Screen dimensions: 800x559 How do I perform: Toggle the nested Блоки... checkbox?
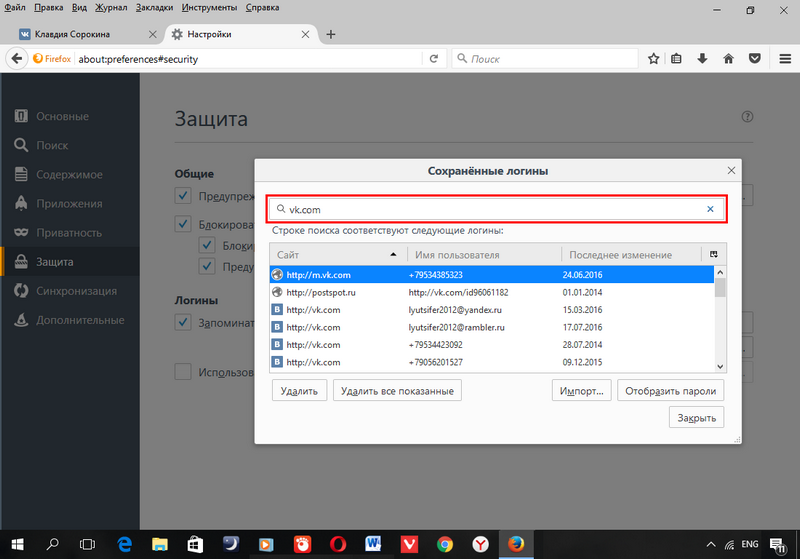207,245
